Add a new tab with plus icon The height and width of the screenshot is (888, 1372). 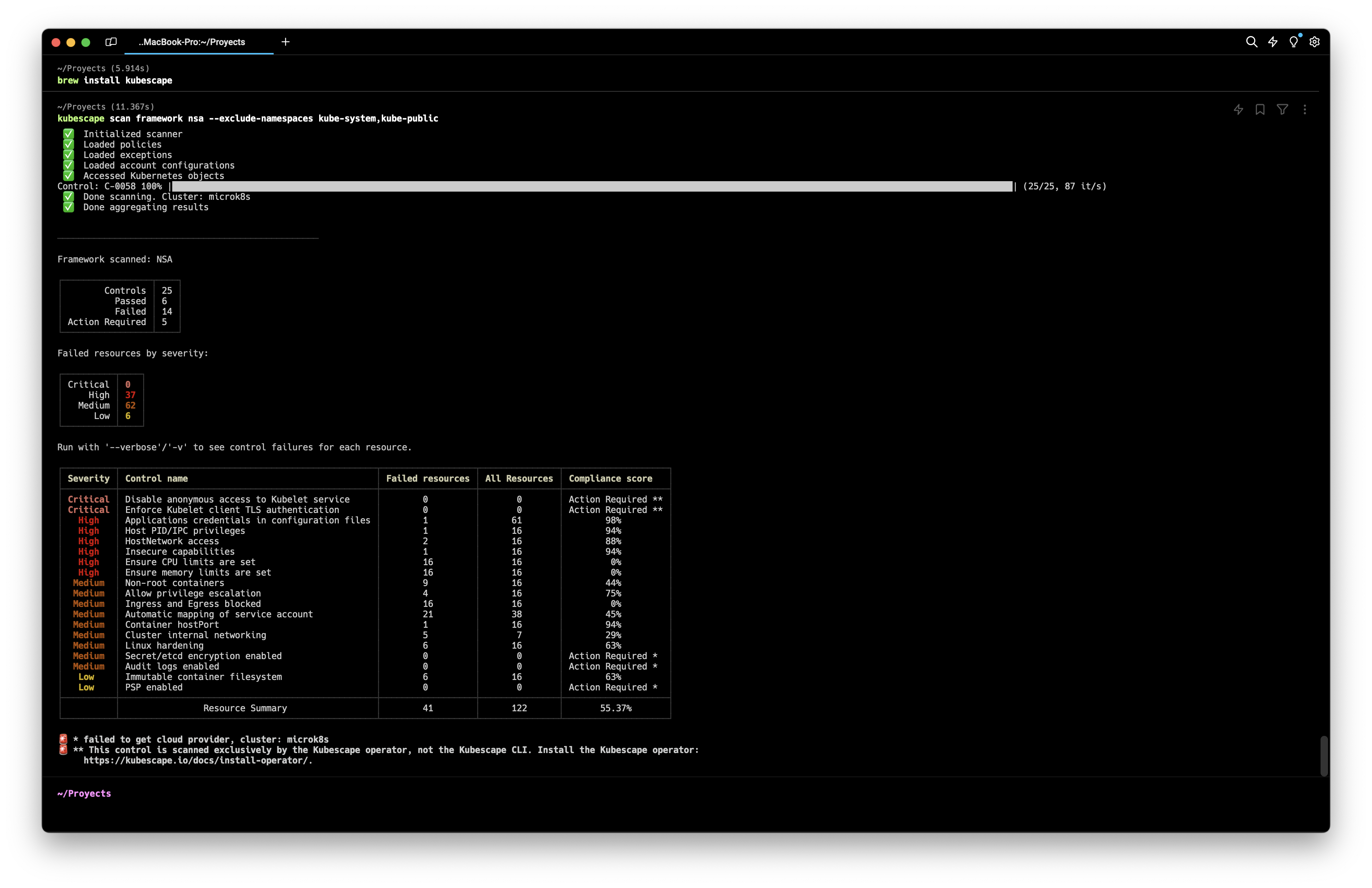(x=285, y=42)
